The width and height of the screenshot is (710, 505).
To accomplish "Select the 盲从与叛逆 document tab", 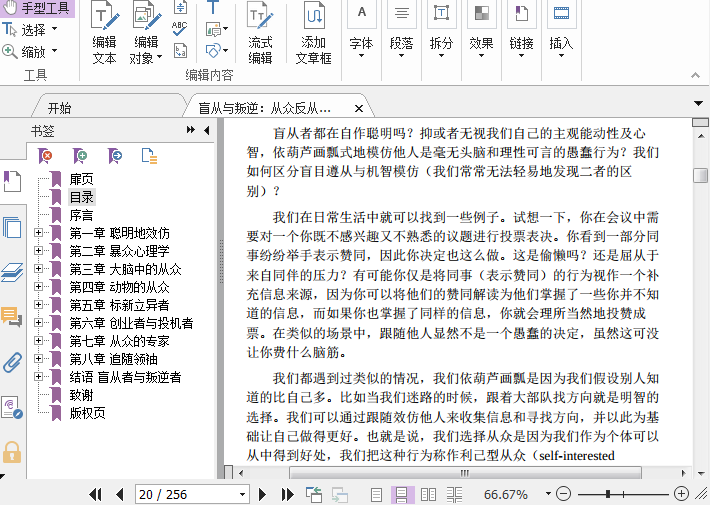I will click(x=264, y=108).
